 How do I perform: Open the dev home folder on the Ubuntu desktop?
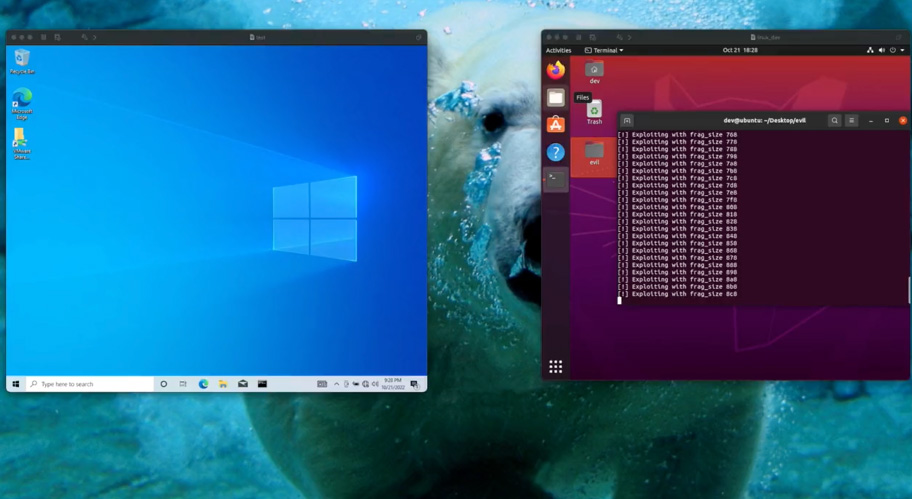coord(594,72)
